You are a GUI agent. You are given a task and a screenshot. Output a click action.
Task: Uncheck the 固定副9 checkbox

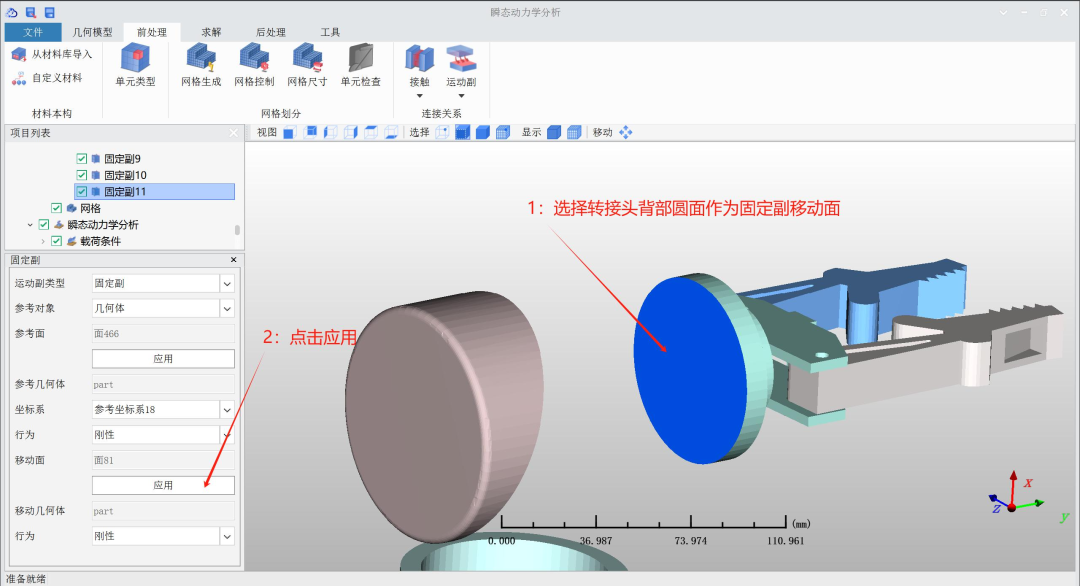coord(82,158)
